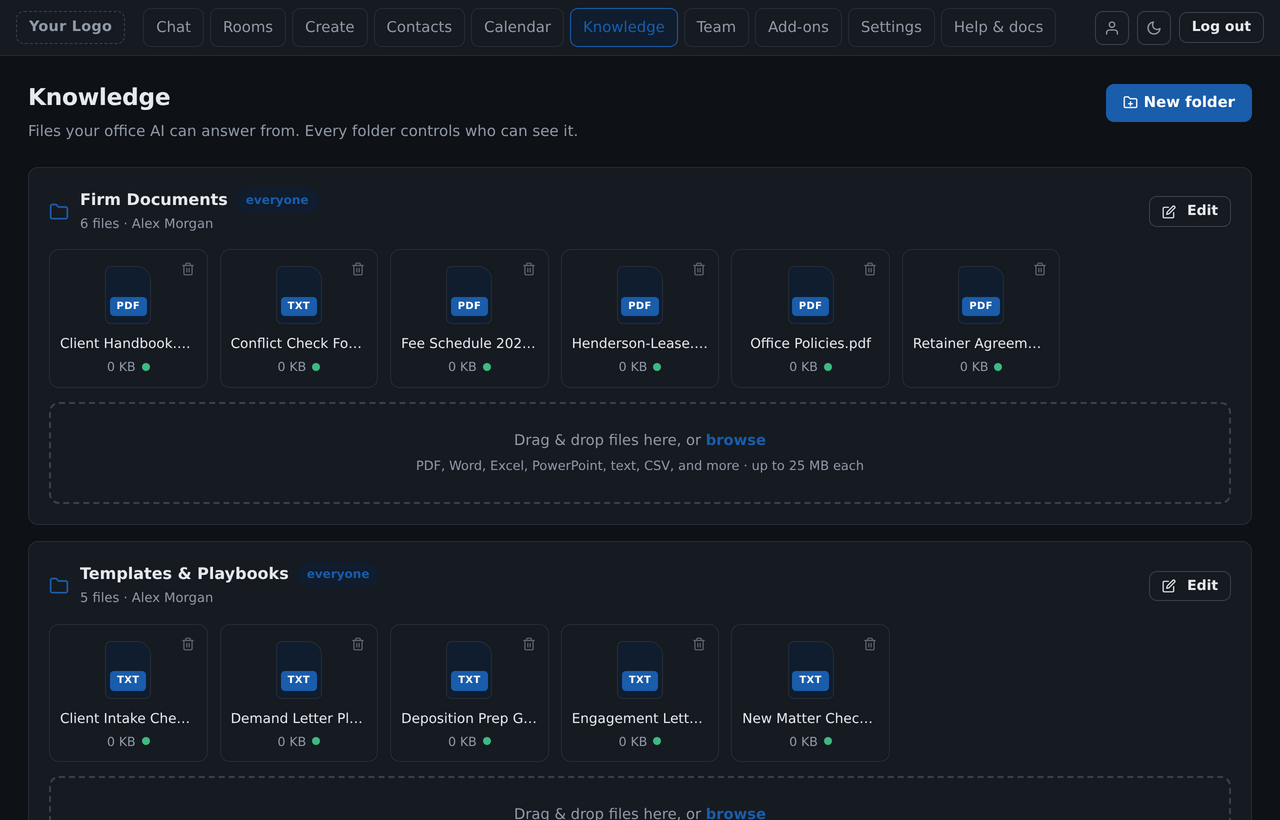The image size is (1280, 820).
Task: Click the Your Logo placeholder
Action: [70, 27]
